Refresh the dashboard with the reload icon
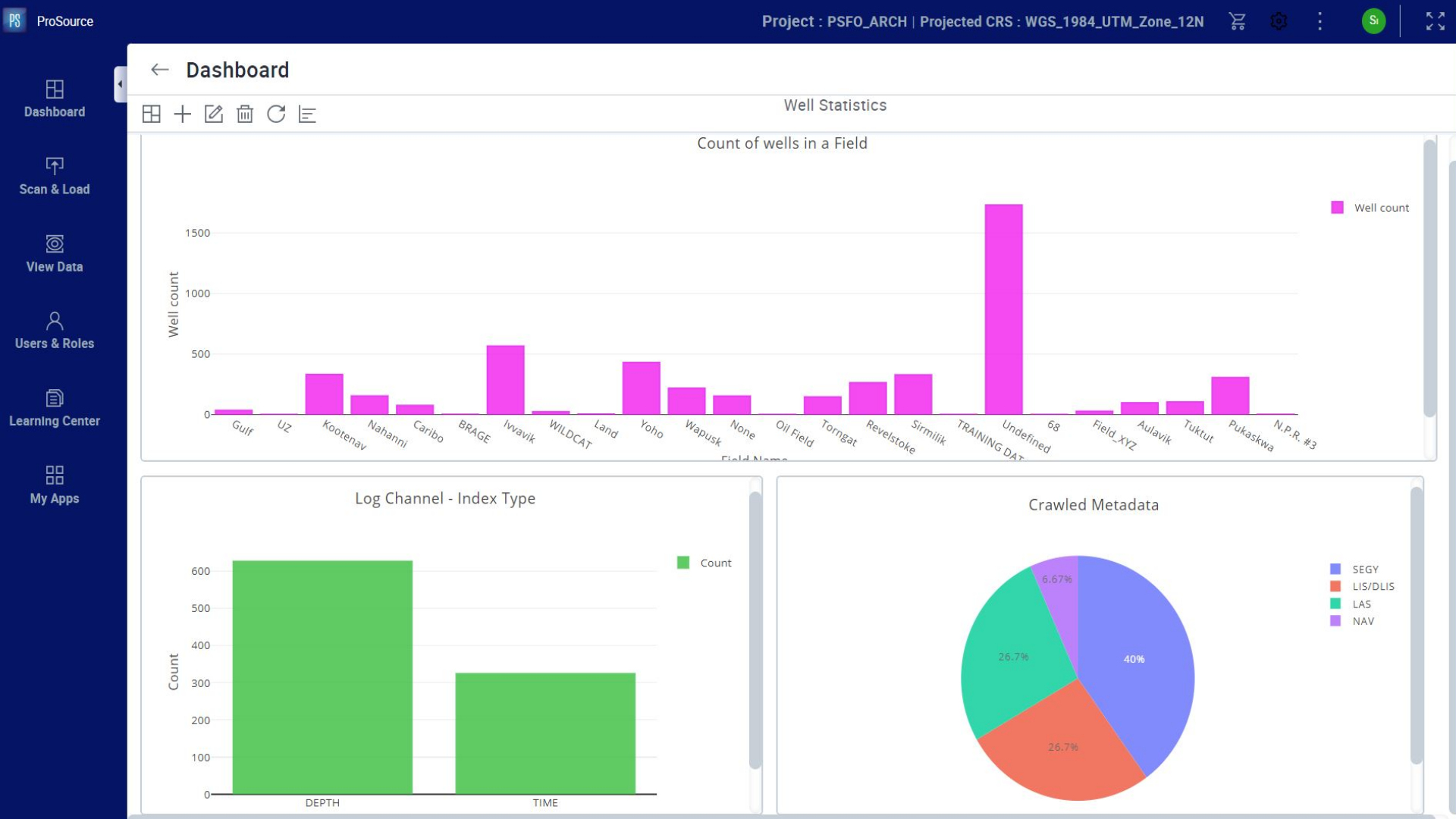 coord(276,114)
